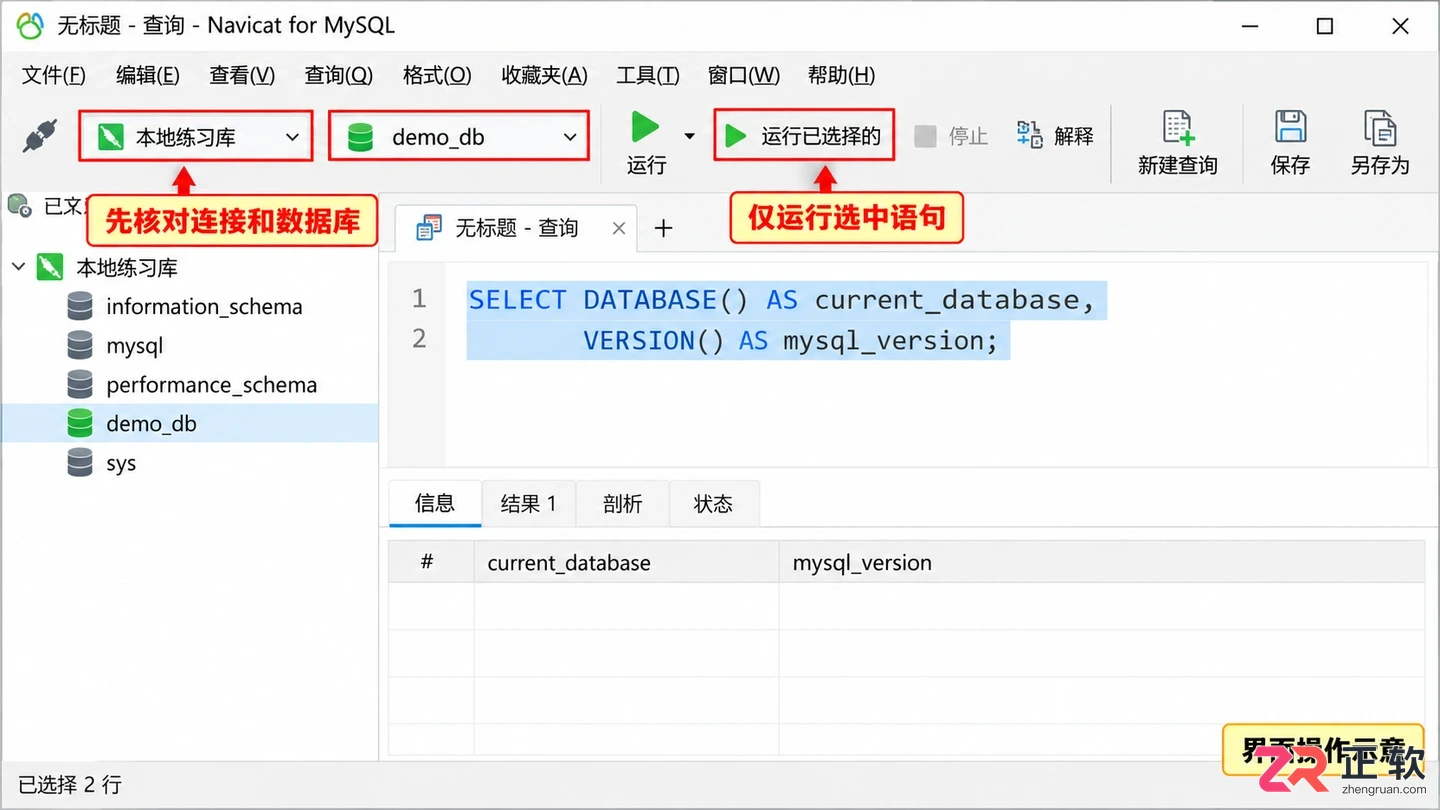Viewport: 1440px width, 810px height.
Task: Click the Navicat logo in the title bar
Action: click(x=30, y=26)
